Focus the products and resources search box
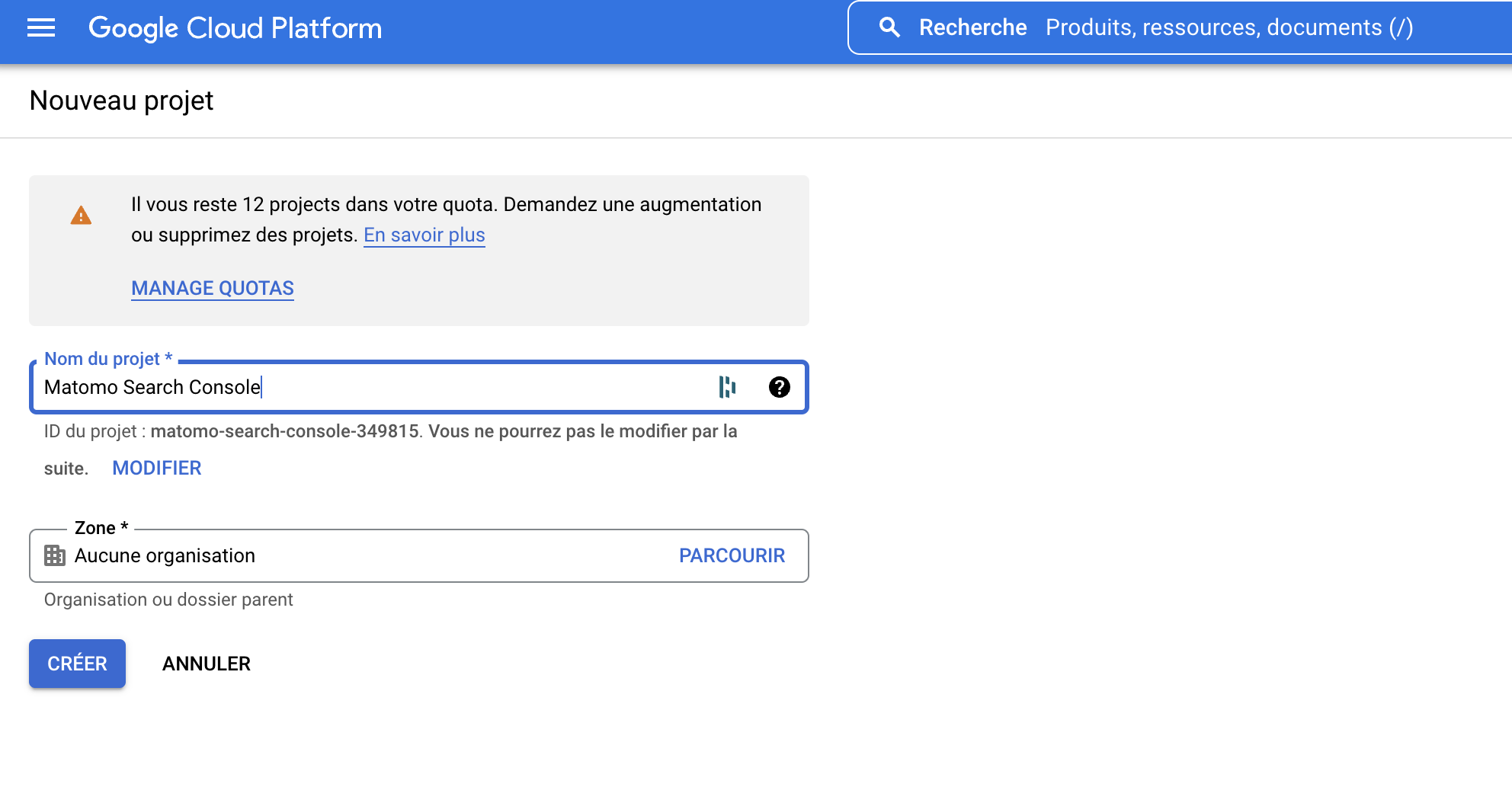The width and height of the screenshot is (1512, 803). [1228, 27]
